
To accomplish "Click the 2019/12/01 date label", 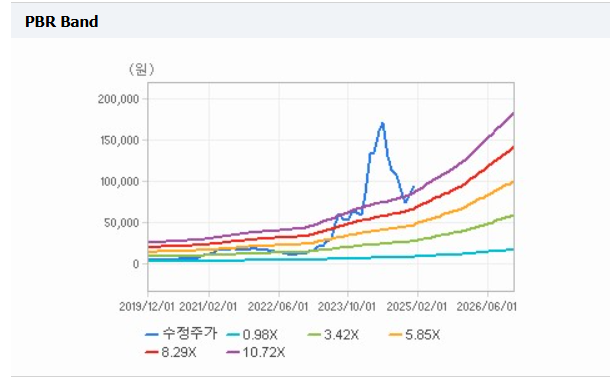I will pyautogui.click(x=147, y=306).
